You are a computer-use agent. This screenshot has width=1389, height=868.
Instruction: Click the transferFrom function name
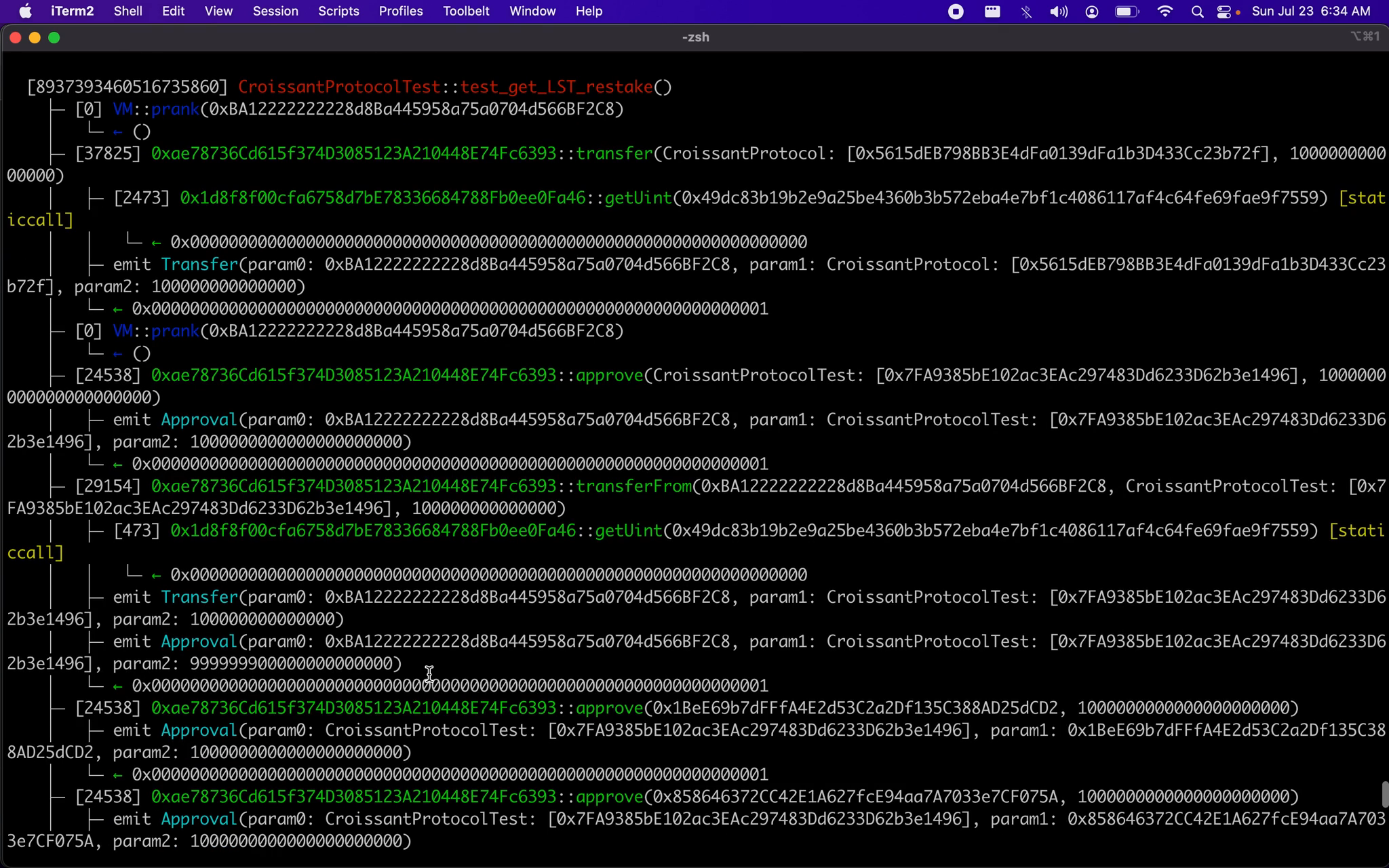634,486
